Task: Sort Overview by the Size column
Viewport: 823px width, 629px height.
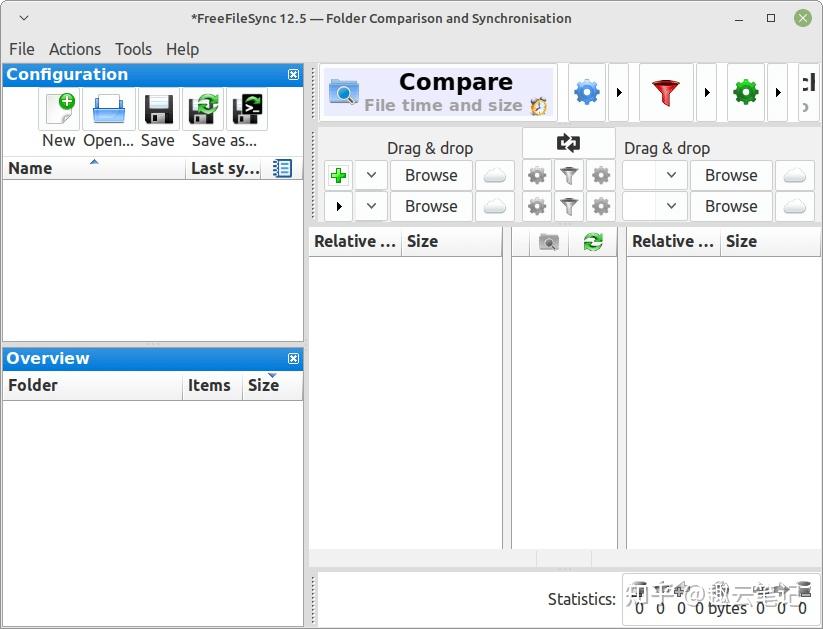Action: (272, 385)
